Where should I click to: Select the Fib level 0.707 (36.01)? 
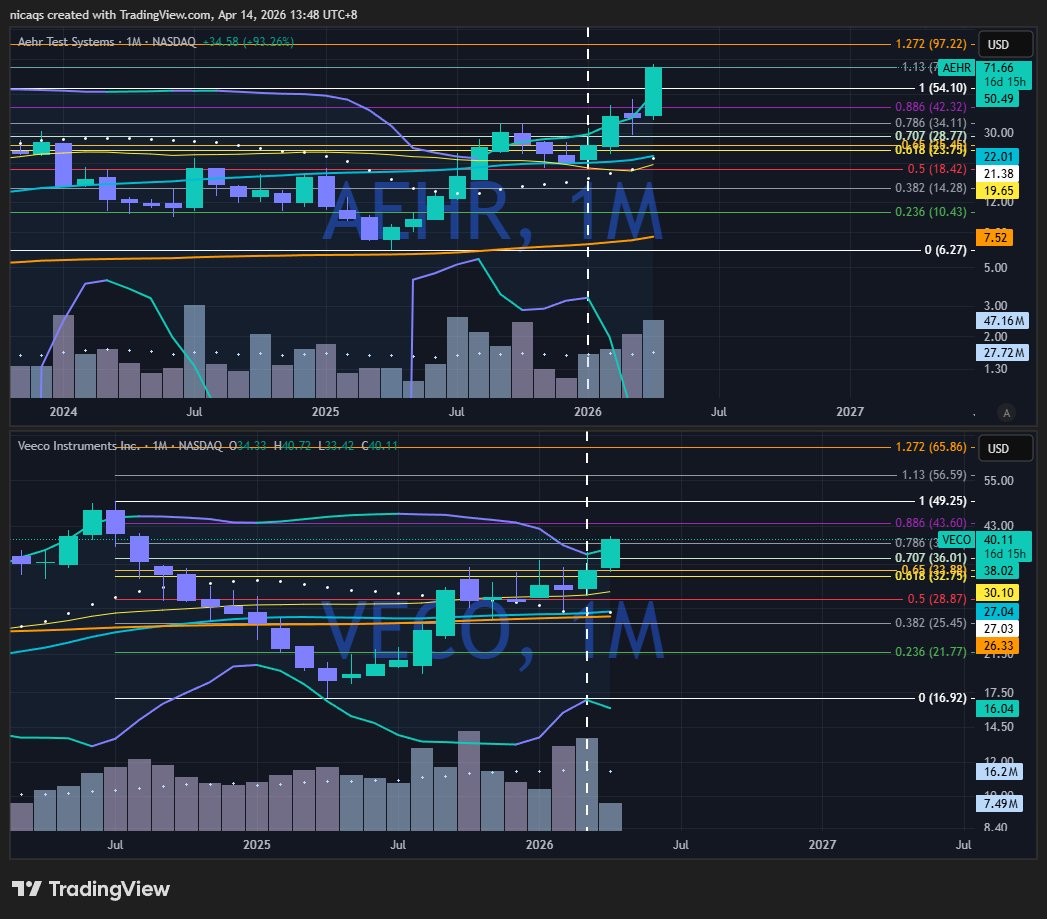[931, 558]
